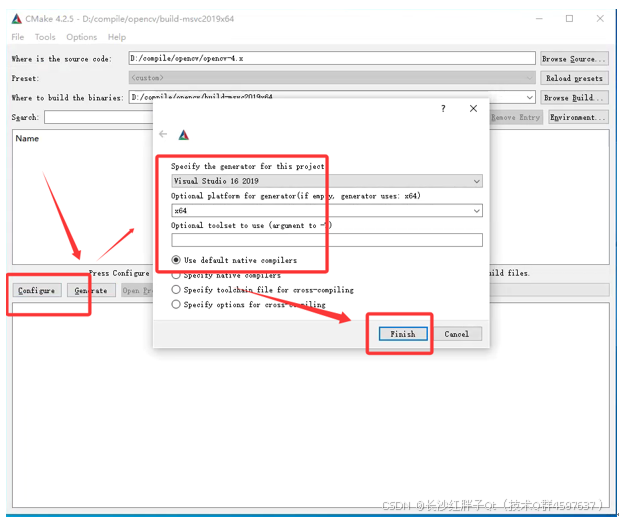The width and height of the screenshot is (619, 517).
Task: Open the Tools menu
Action: click(45, 37)
